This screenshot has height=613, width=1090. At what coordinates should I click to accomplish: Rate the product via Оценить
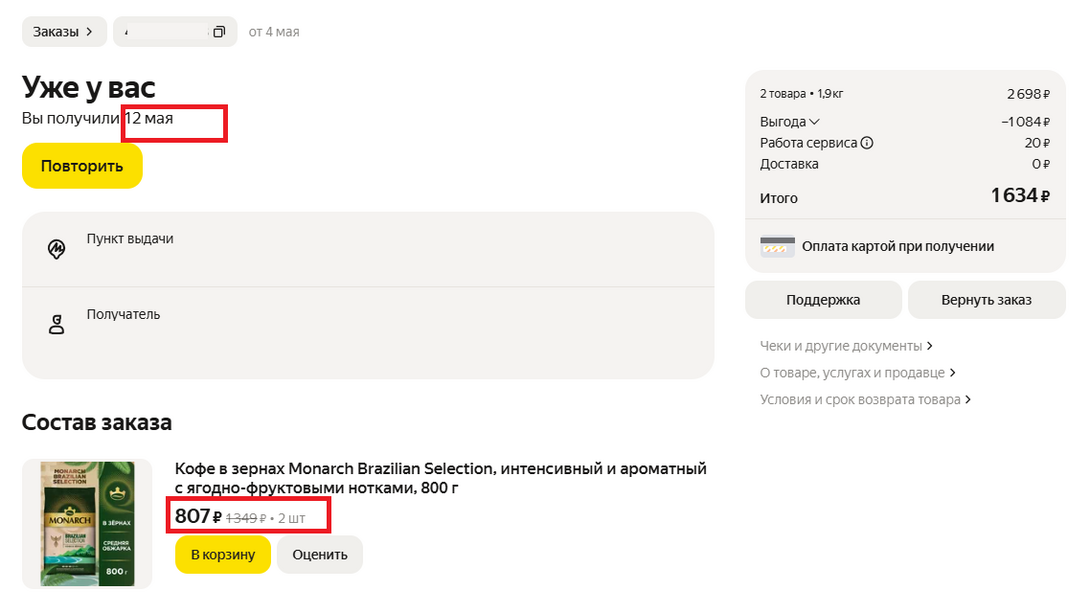tap(319, 555)
